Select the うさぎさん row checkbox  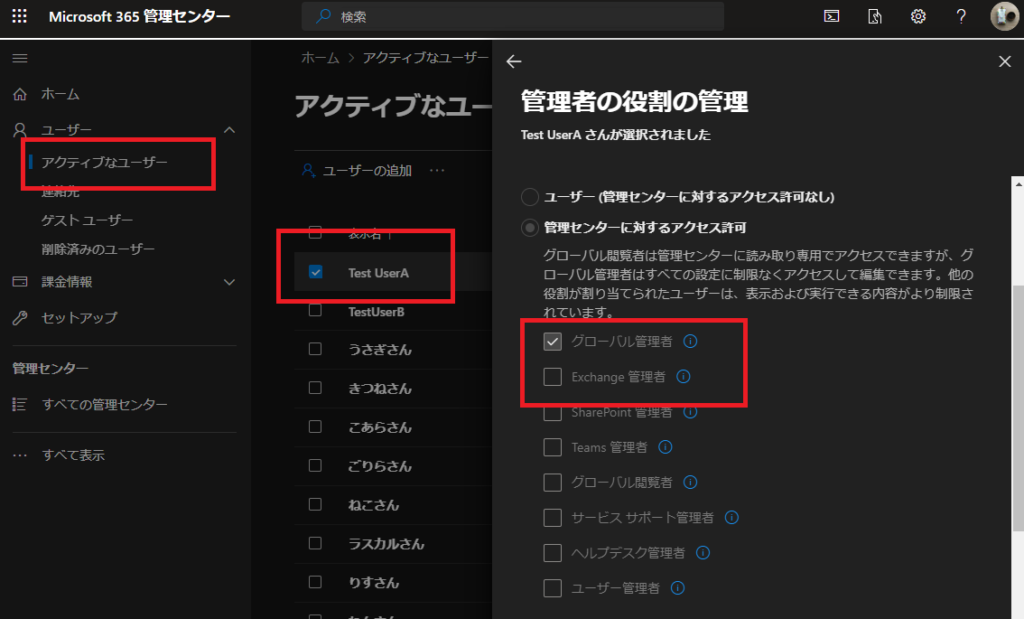(x=315, y=349)
